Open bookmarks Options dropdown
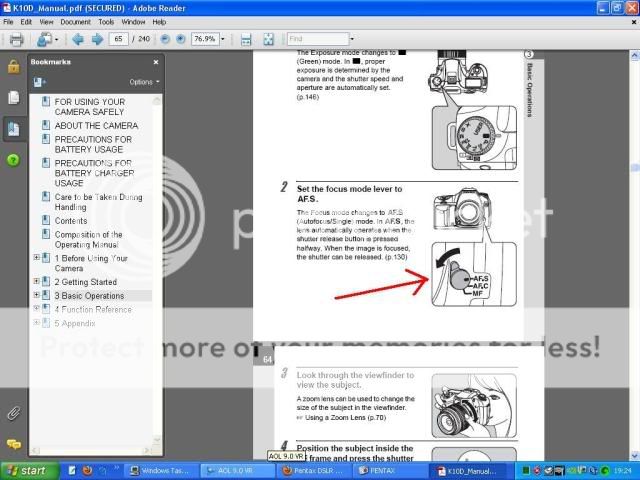 tap(141, 81)
